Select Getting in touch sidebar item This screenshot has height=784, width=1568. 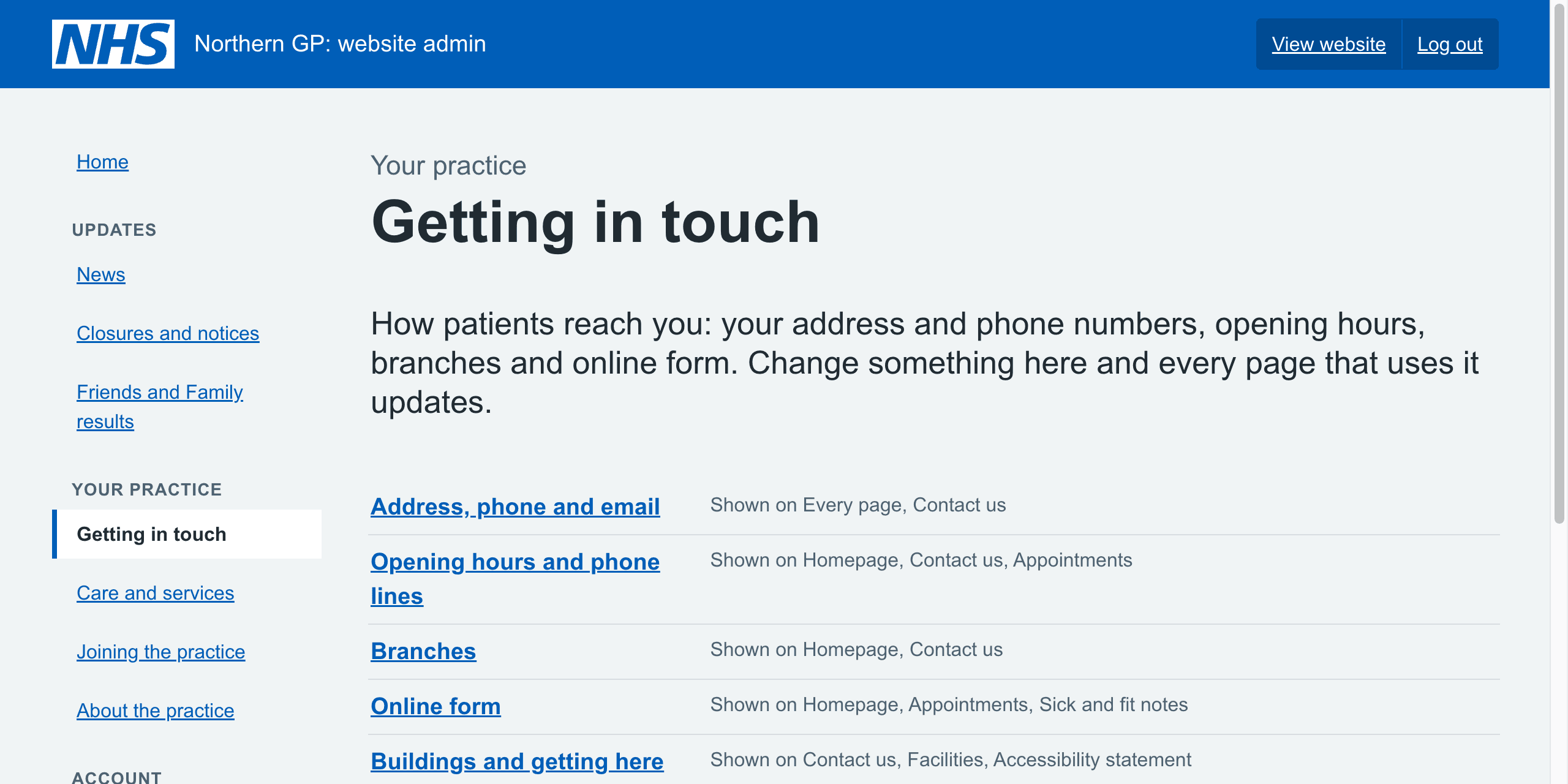coord(187,534)
